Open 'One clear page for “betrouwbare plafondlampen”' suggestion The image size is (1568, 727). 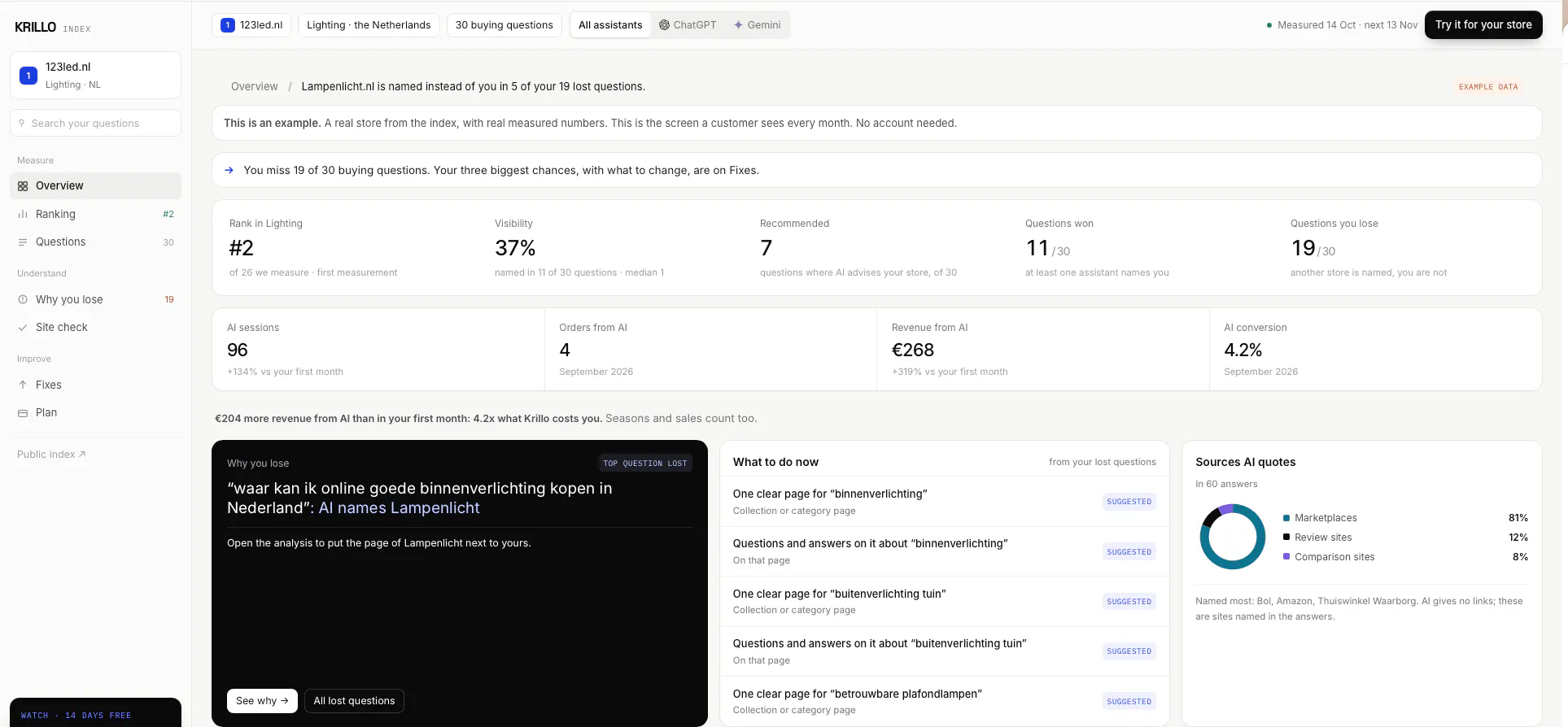point(945,702)
